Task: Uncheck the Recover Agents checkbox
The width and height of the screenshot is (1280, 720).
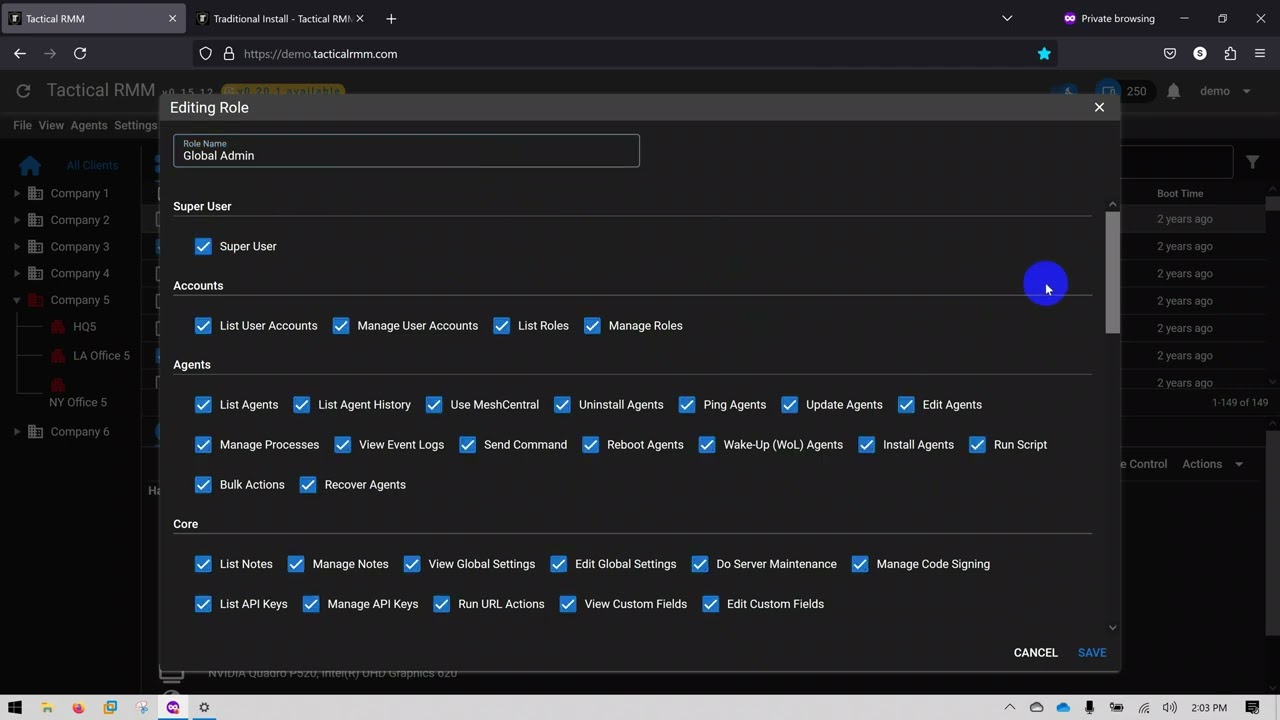Action: click(308, 485)
